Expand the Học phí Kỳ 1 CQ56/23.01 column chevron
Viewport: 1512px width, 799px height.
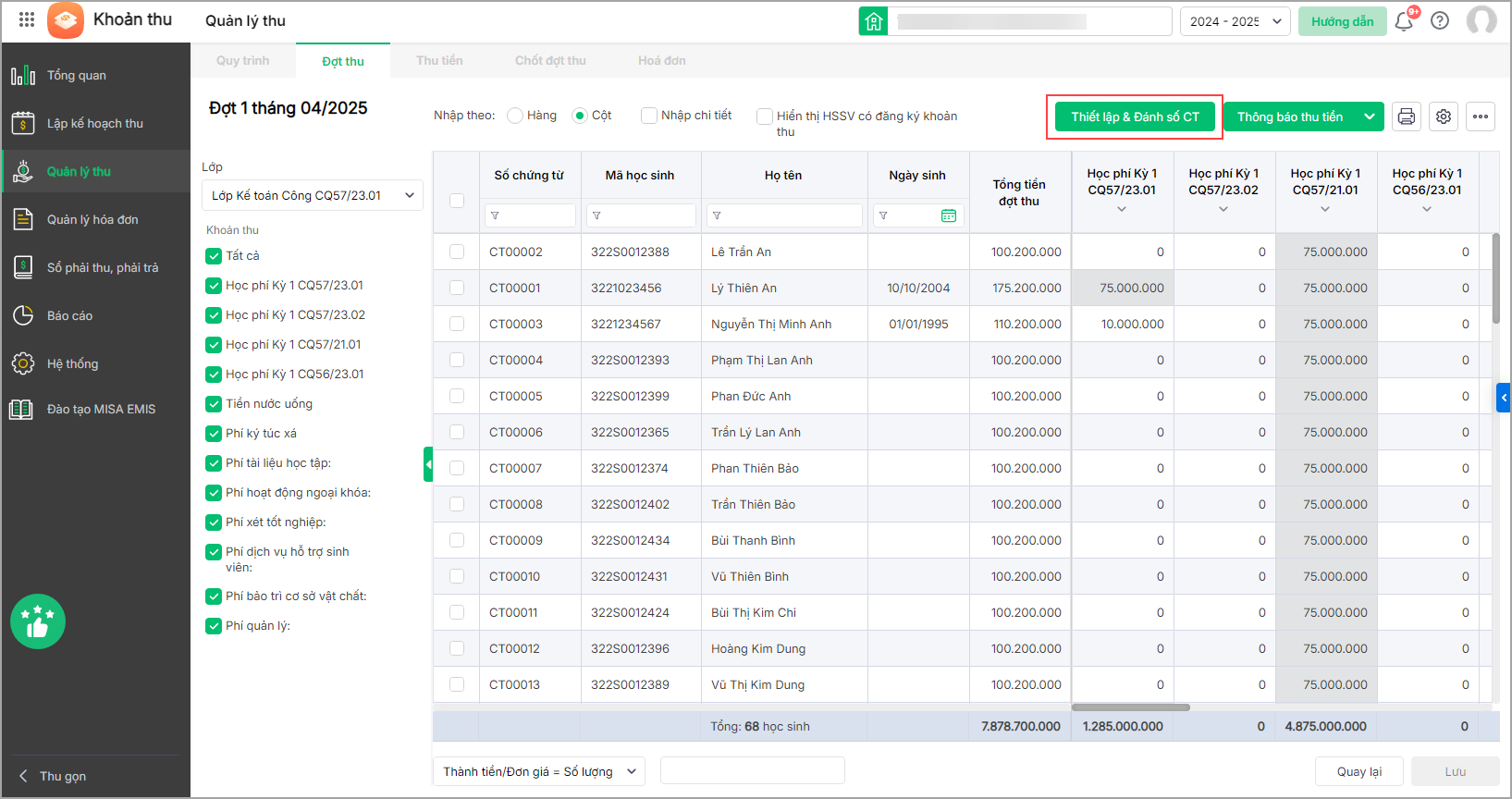click(x=1427, y=209)
